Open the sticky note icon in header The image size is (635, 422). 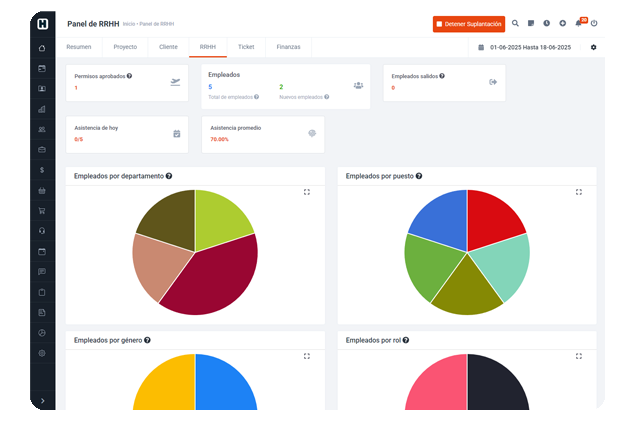(531, 23)
